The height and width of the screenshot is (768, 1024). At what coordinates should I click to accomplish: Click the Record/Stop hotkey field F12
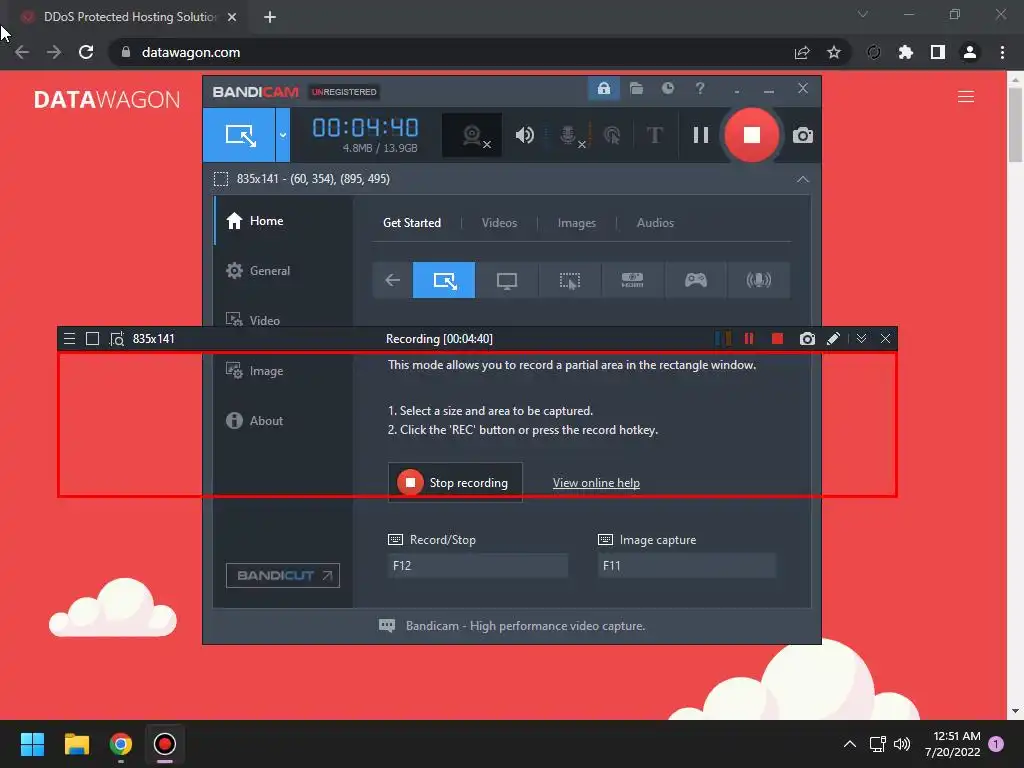tap(477, 566)
